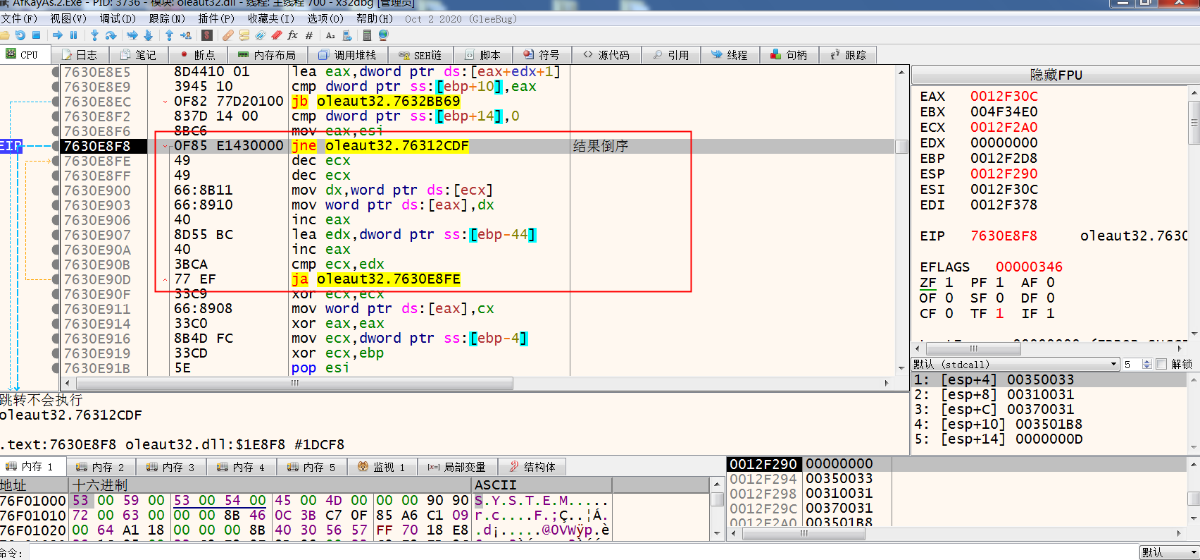Open the Calculator toolbar icon
The image size is (1200, 560).
(367, 35)
